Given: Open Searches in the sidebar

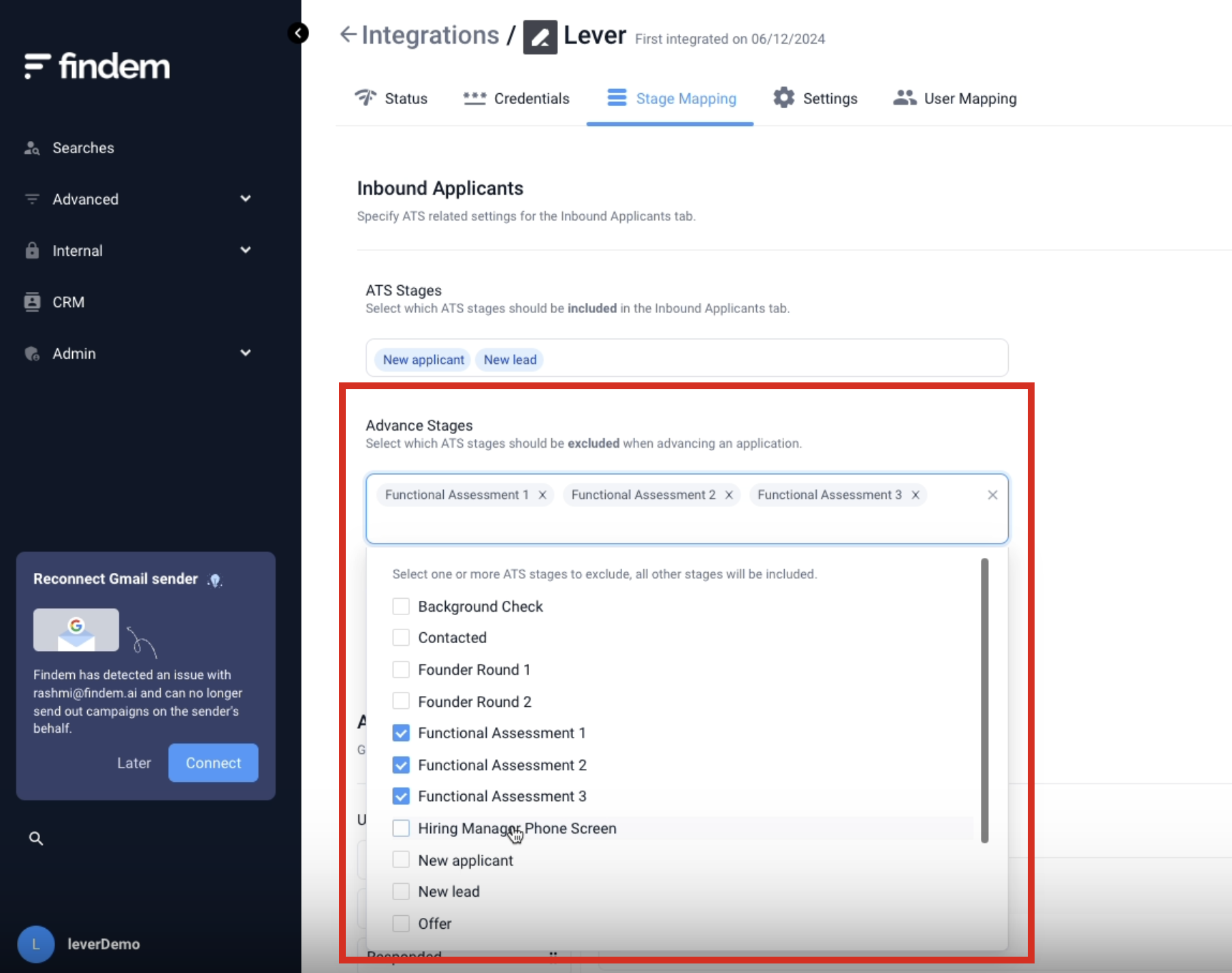Looking at the screenshot, I should click(x=83, y=148).
